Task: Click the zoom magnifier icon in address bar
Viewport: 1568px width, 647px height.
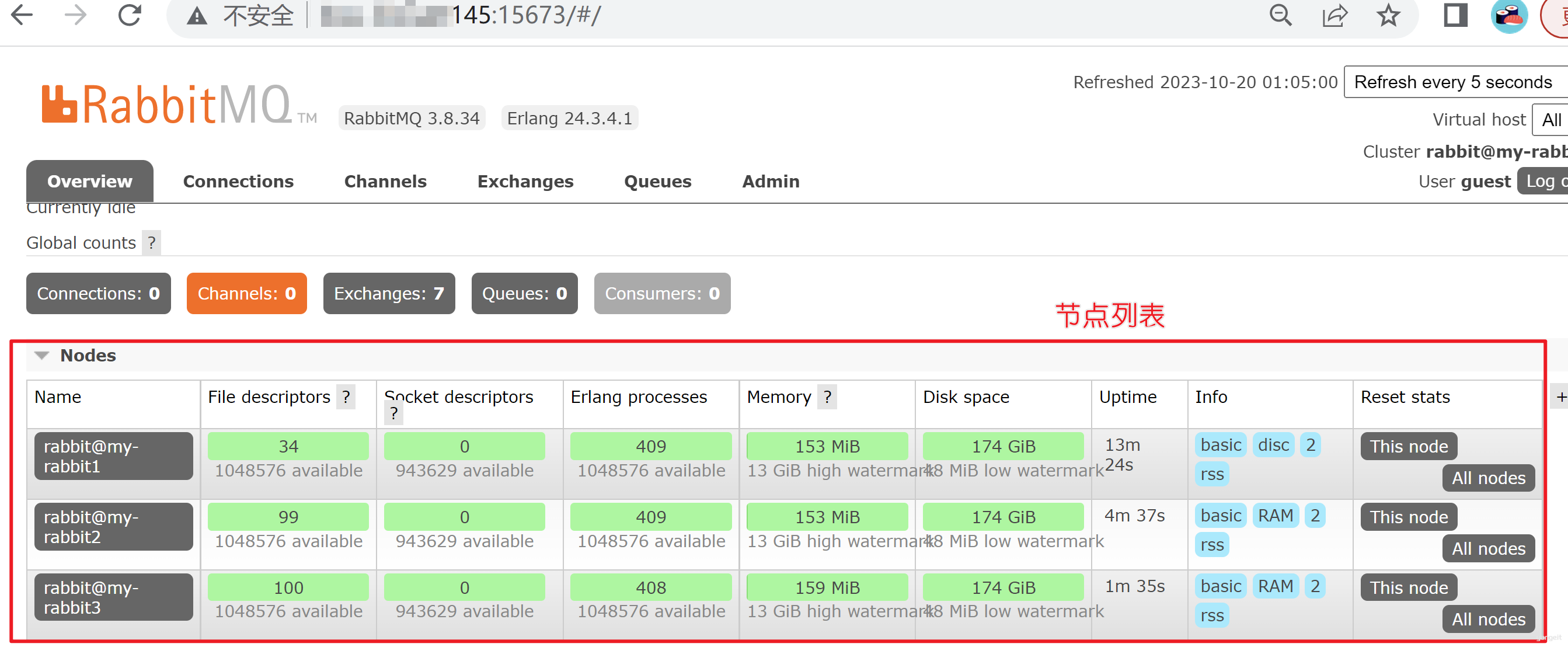Action: 1280,15
